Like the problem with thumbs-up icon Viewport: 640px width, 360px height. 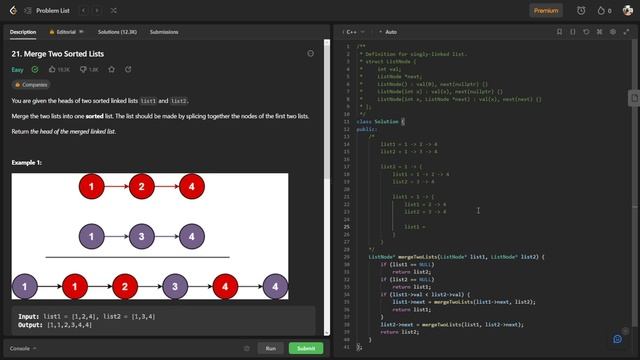pyautogui.click(x=59, y=70)
